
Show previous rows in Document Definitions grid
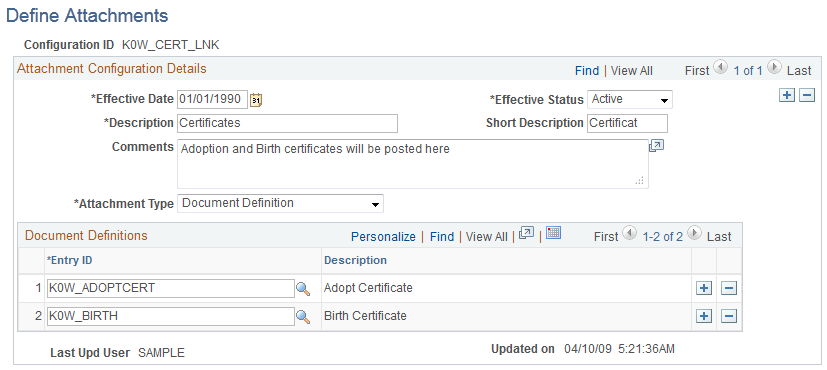(x=630, y=233)
